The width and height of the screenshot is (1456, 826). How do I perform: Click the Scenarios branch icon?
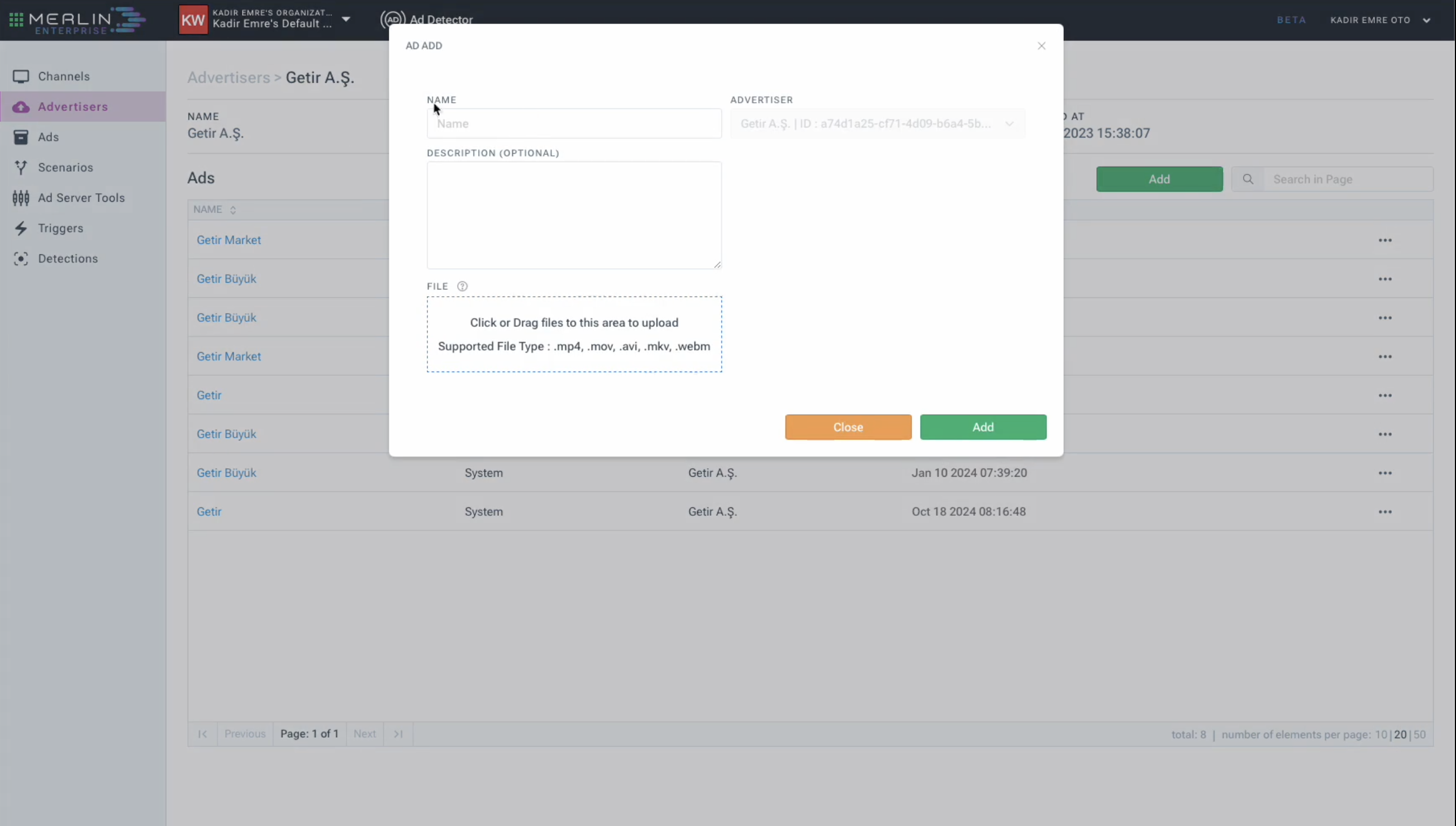click(21, 167)
